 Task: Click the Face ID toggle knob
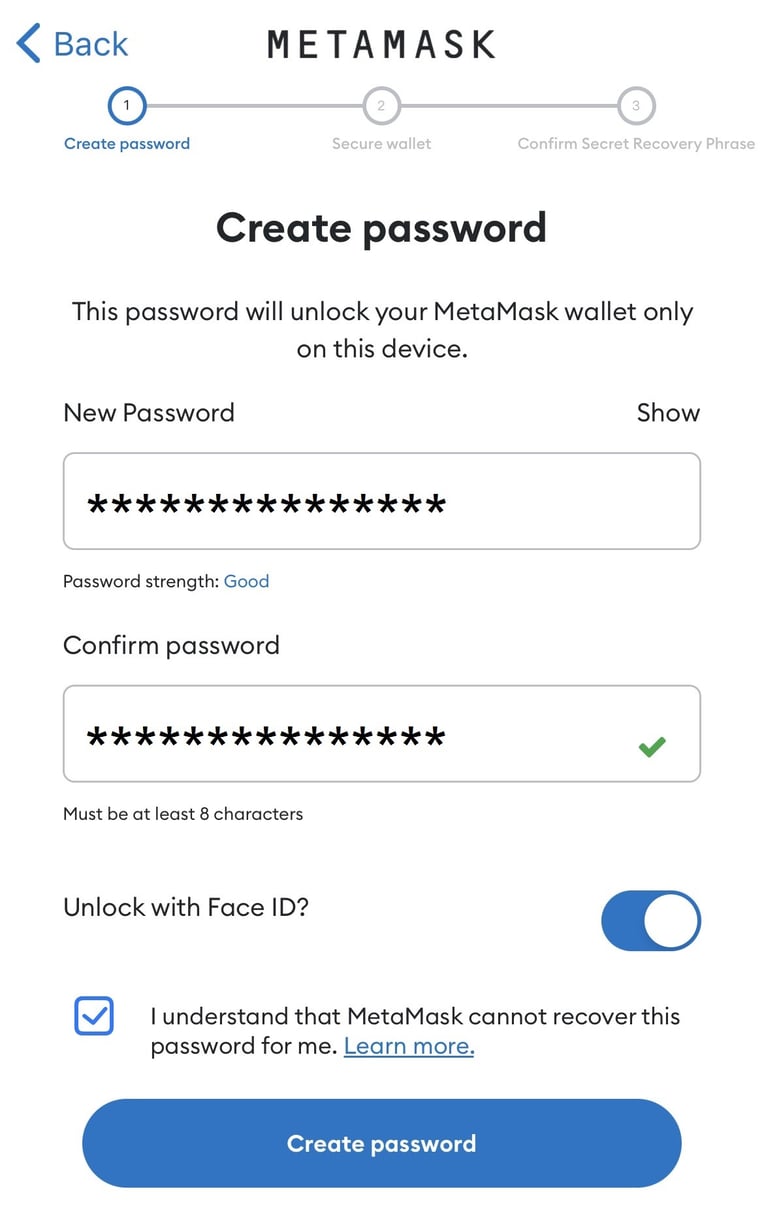point(674,920)
